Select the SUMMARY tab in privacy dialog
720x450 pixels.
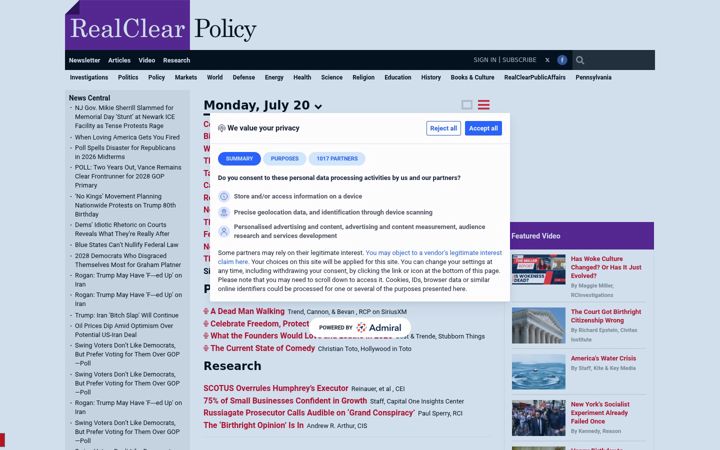[x=239, y=159]
